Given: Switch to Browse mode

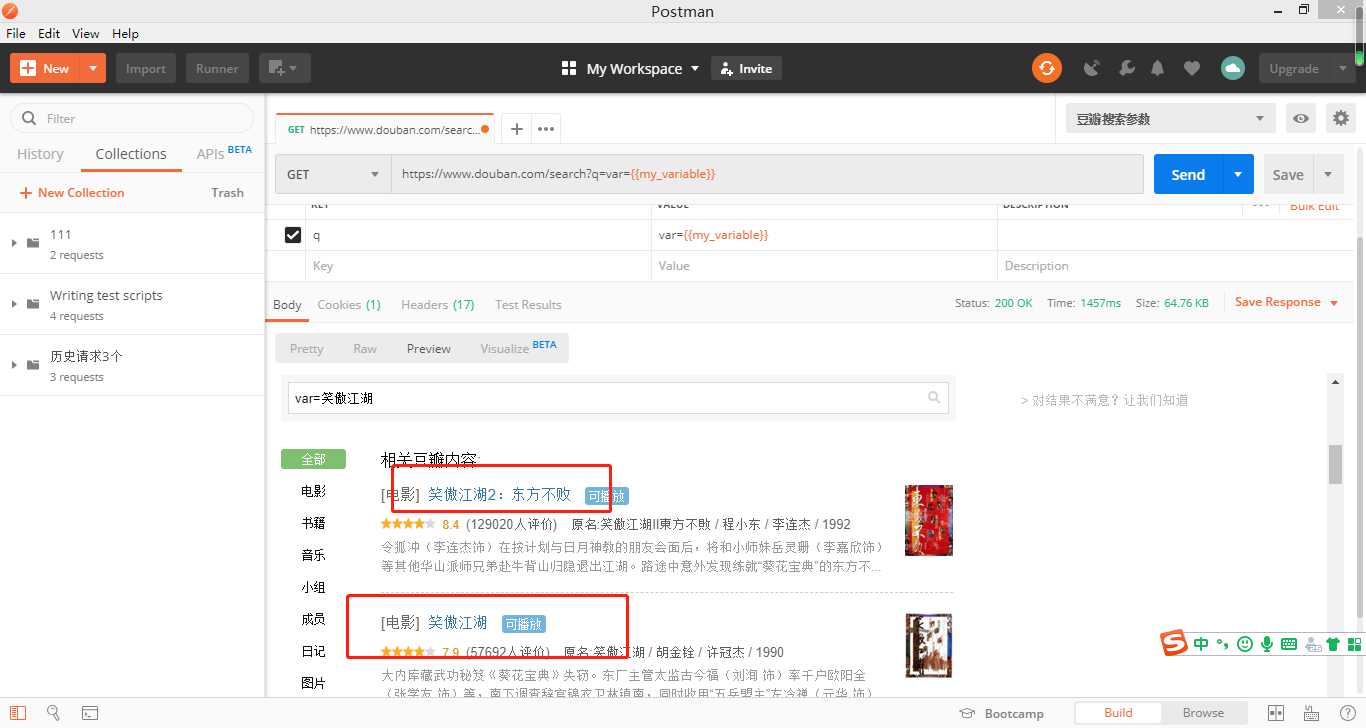Looking at the screenshot, I should pos(1203,713).
